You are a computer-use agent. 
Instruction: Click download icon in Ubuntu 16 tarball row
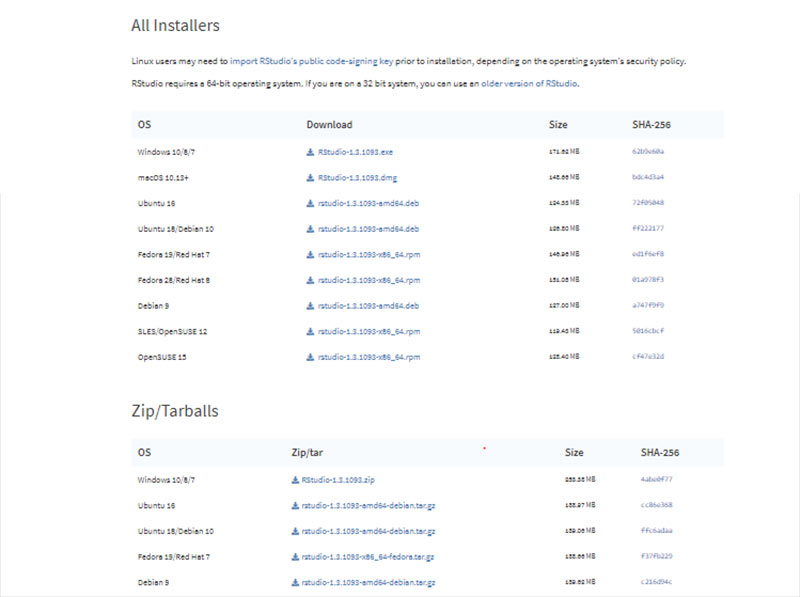[295, 505]
